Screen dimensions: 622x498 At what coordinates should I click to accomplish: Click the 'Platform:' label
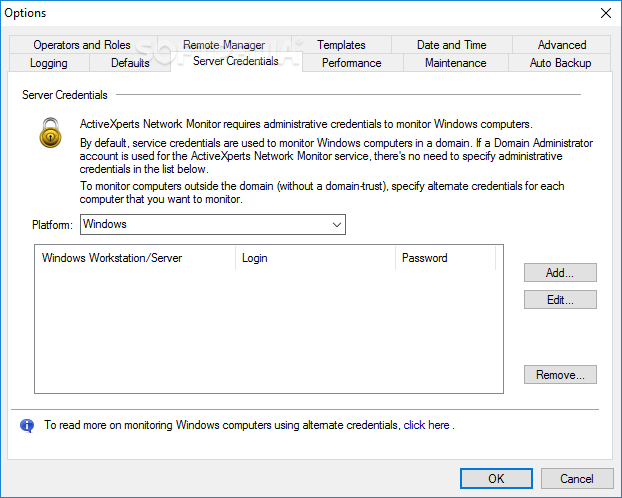[x=52, y=225]
